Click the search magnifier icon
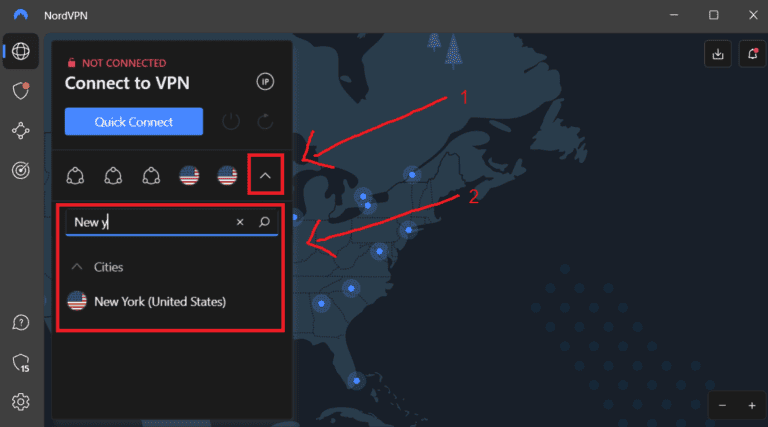The width and height of the screenshot is (768, 427). pos(264,222)
